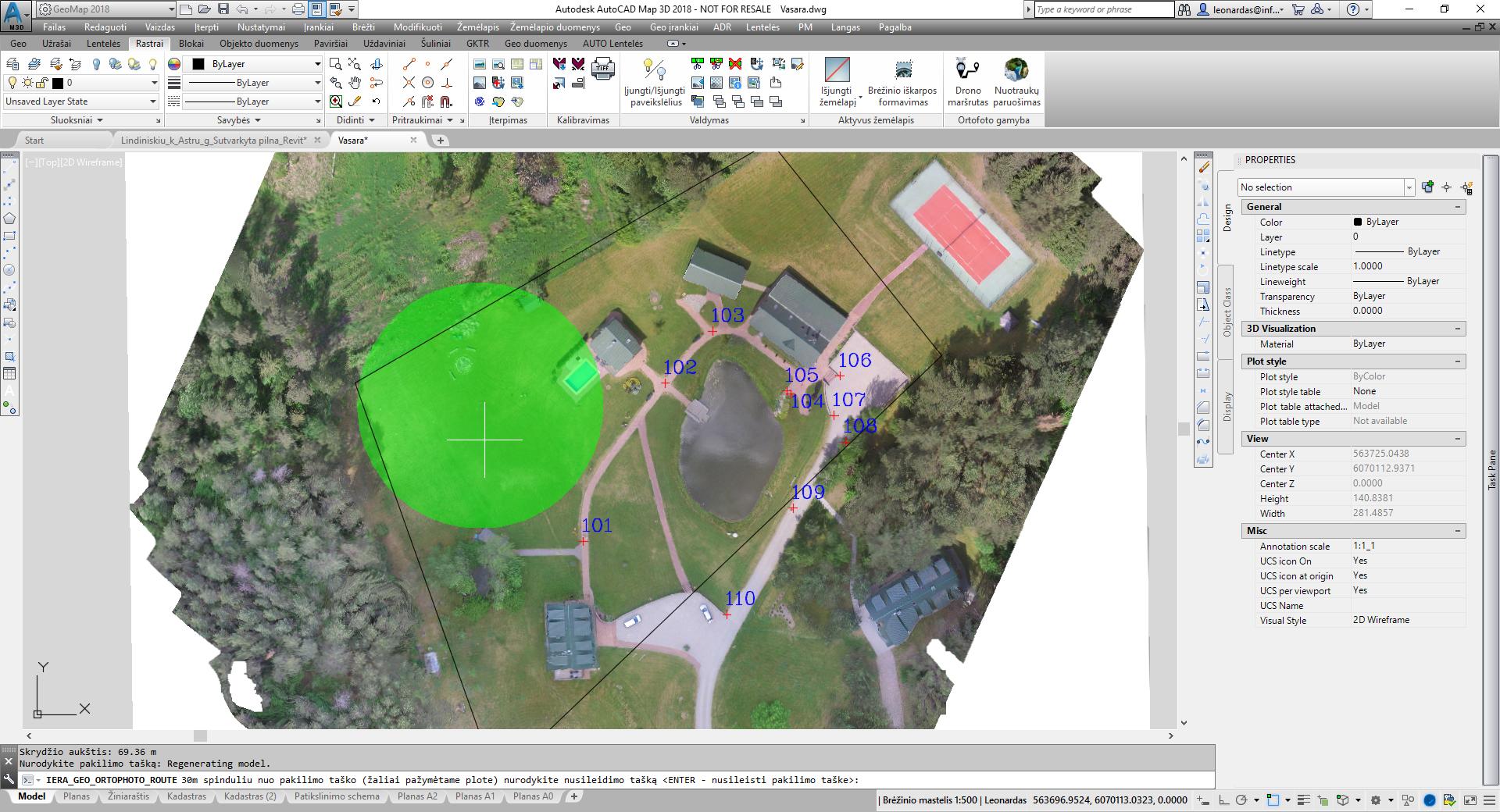Click the Customization hamburger icon in status bar
The image size is (1500, 812).
[x=1489, y=800]
